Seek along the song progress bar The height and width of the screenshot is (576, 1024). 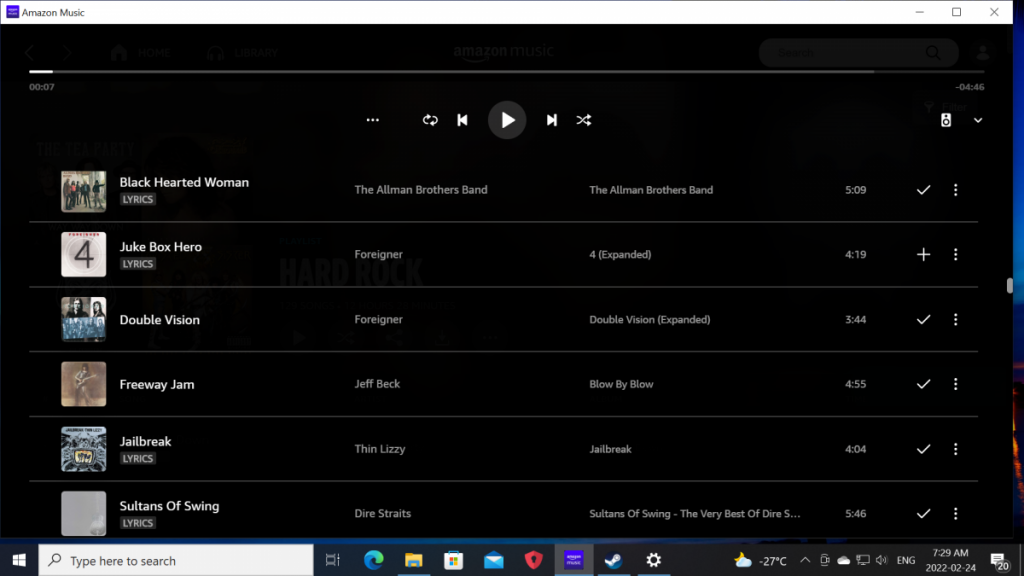click(506, 71)
